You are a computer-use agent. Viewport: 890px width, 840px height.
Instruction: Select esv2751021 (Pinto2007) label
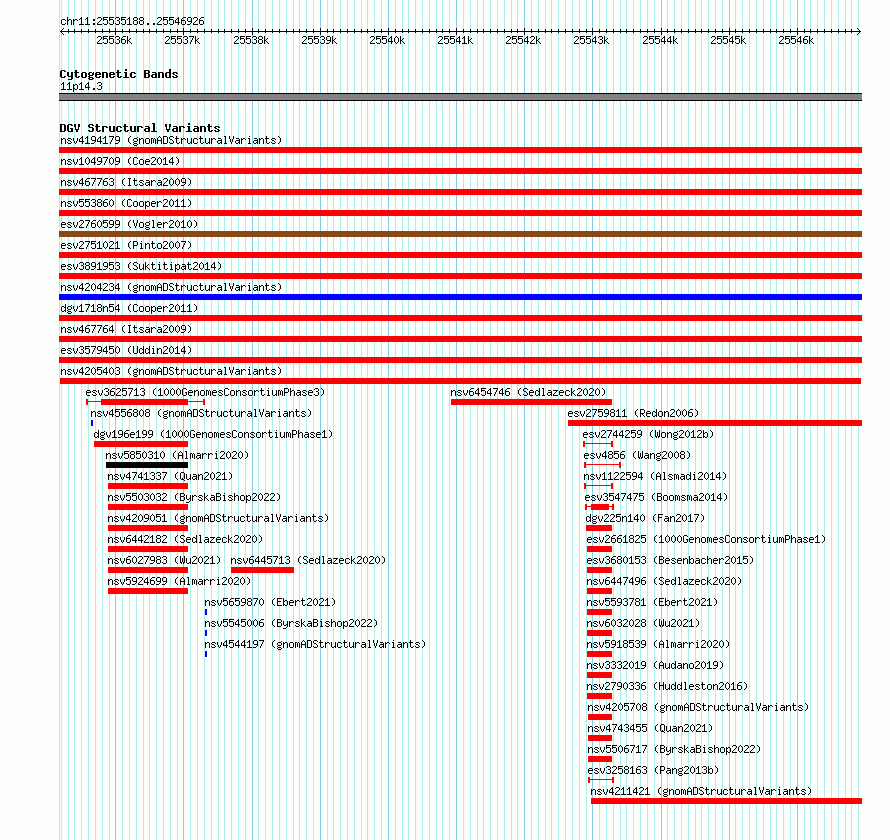point(126,245)
